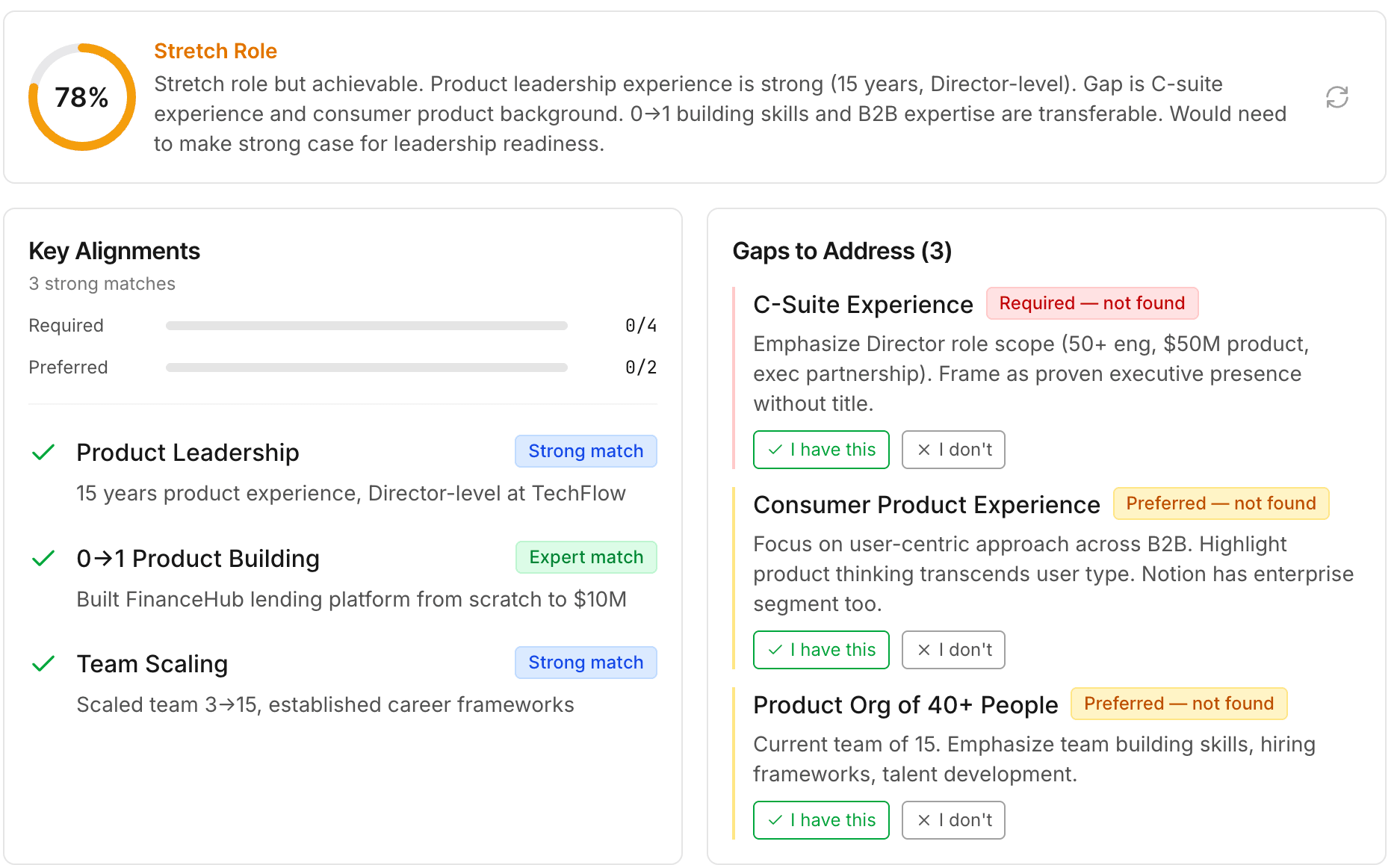Viewport: 1400px width, 865px height.
Task: Click the 'Expert match' badge
Action: (586, 557)
